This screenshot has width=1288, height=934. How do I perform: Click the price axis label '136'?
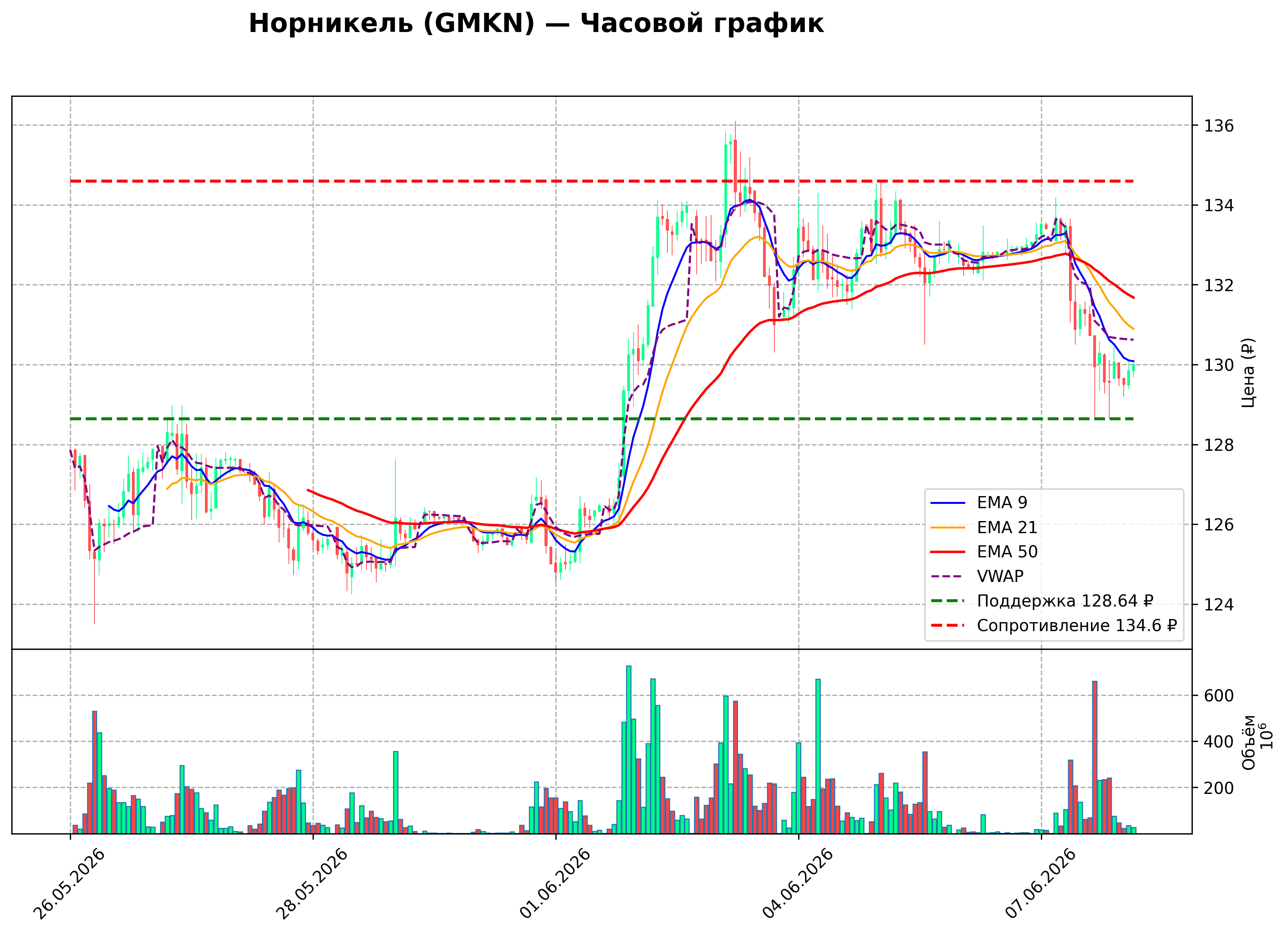coord(1219,125)
